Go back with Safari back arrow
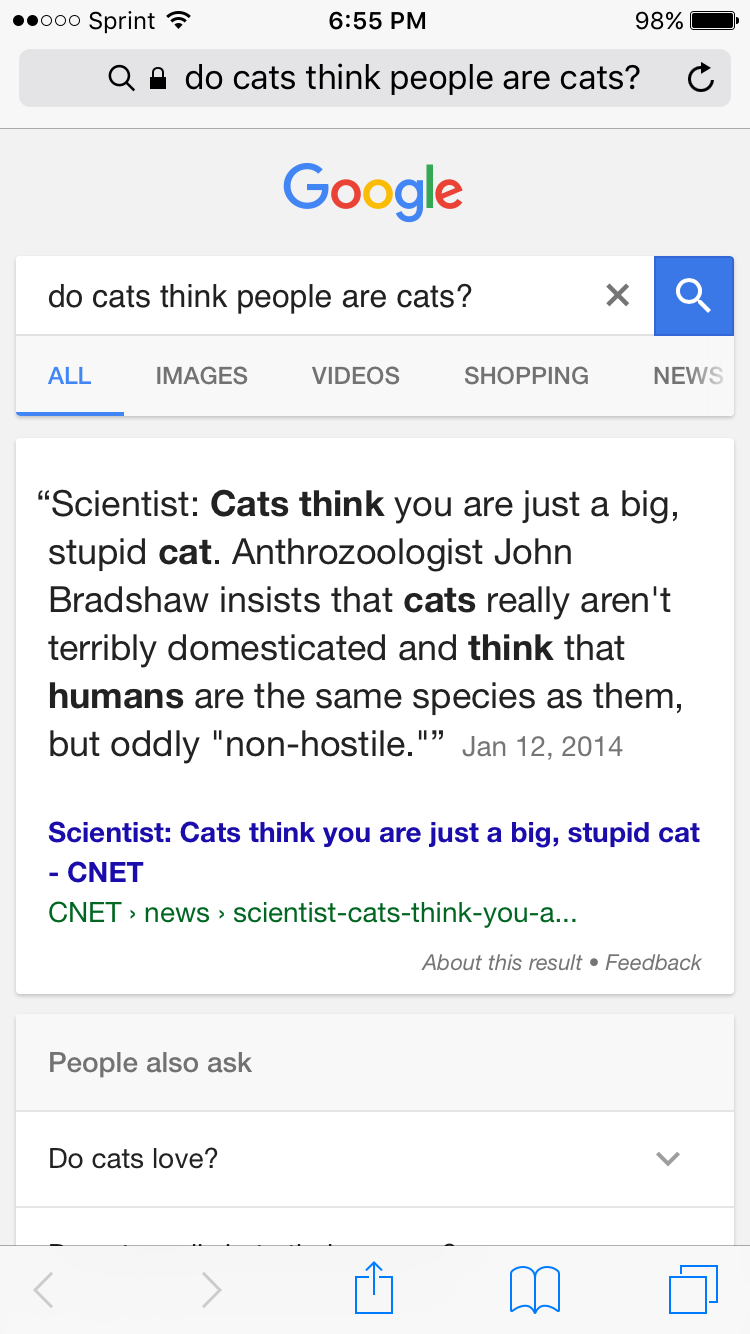 pyautogui.click(x=44, y=1289)
